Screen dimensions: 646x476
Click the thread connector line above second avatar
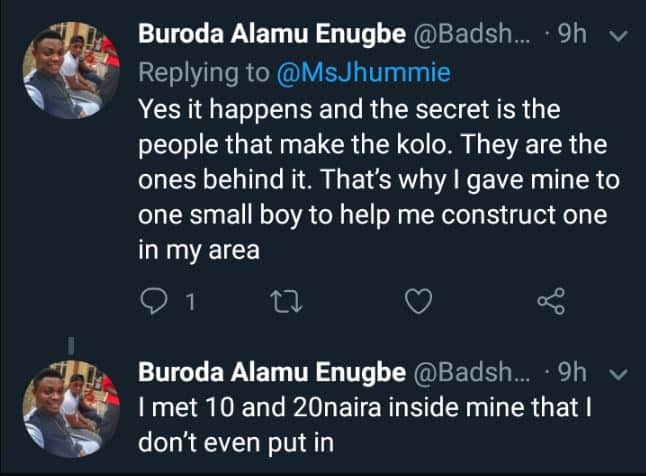(68, 351)
